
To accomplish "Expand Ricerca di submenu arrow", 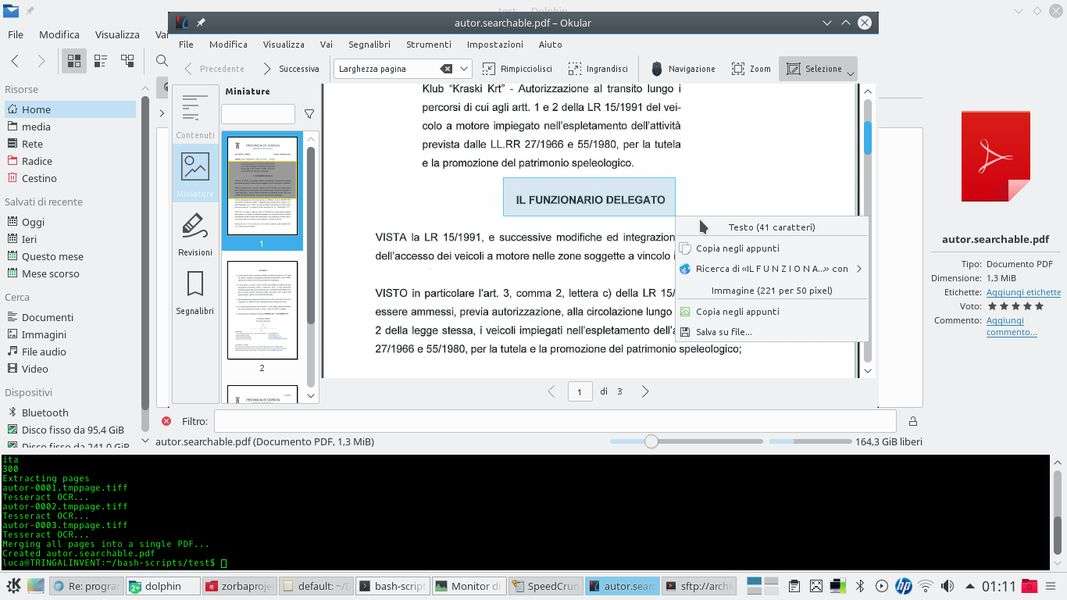I will (x=859, y=269).
